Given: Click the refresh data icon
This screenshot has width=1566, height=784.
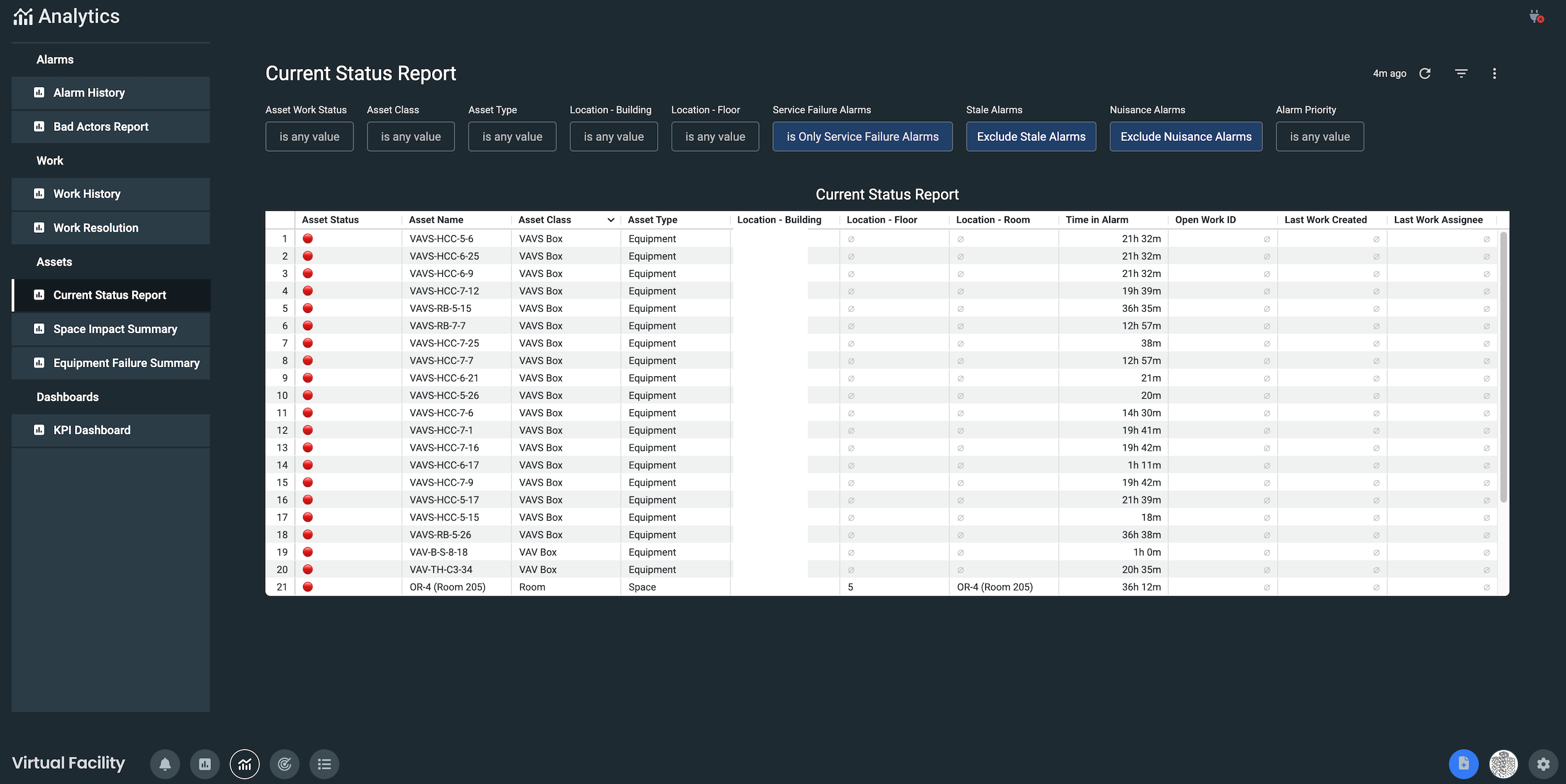Looking at the screenshot, I should coord(1425,73).
